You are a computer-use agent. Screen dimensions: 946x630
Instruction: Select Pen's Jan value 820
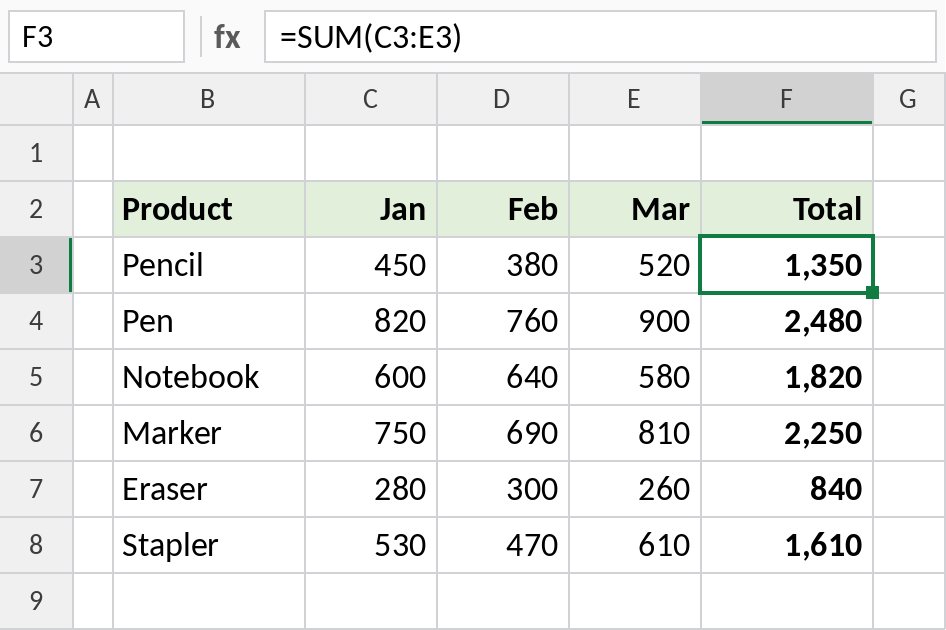[371, 321]
